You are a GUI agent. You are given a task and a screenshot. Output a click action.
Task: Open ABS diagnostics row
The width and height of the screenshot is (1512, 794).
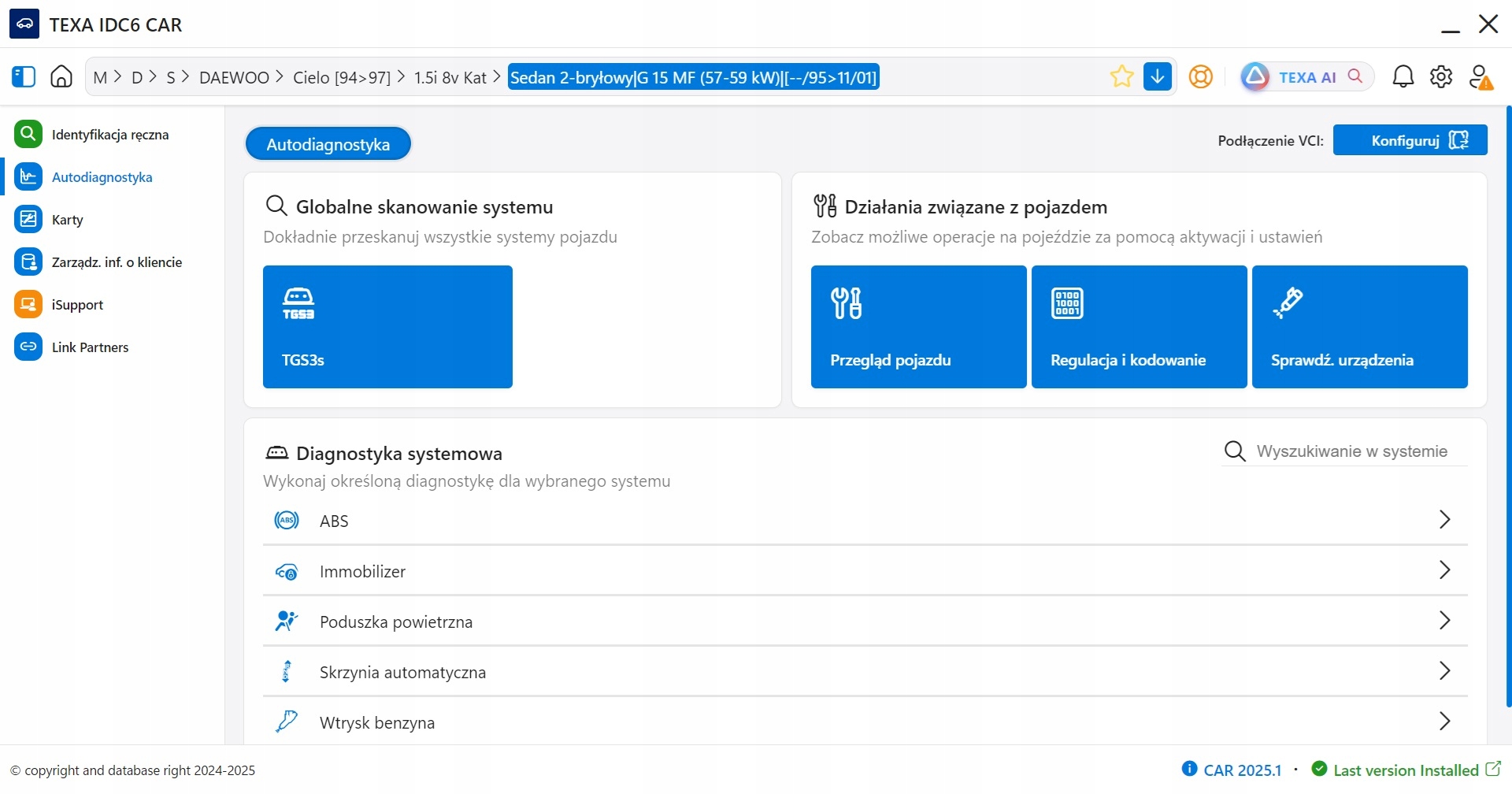[x=865, y=521]
